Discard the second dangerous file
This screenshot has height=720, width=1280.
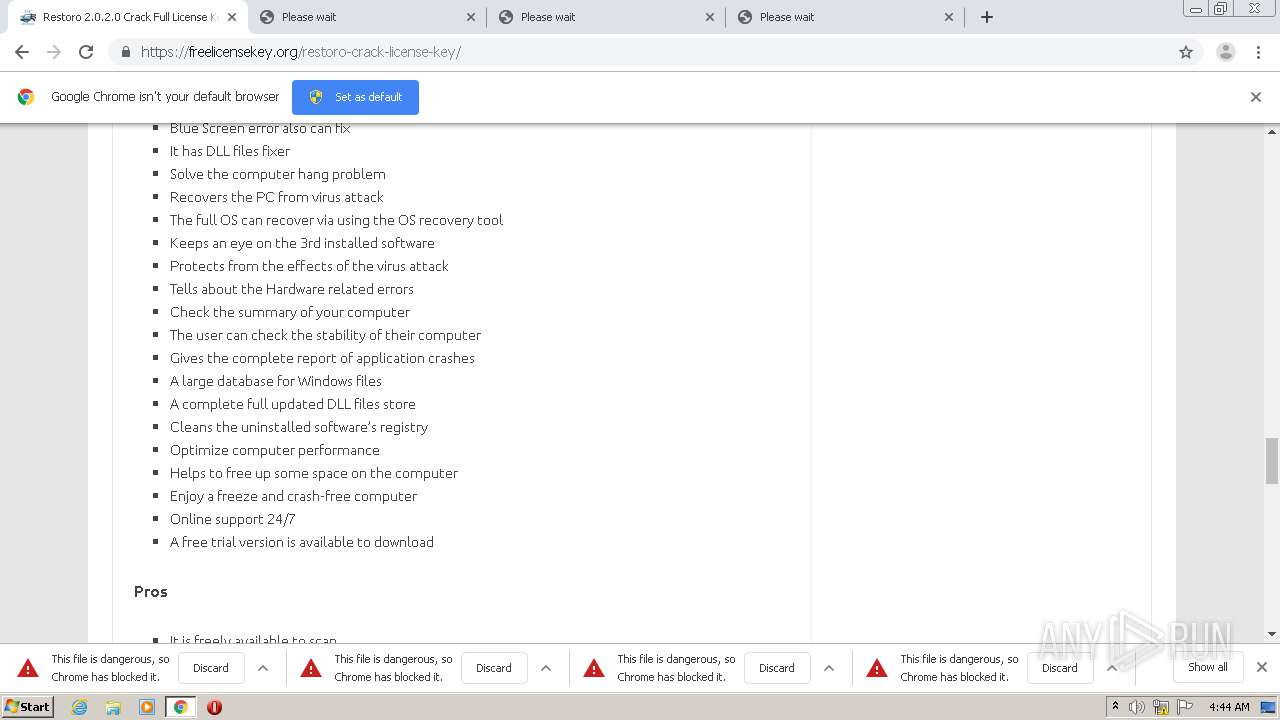point(494,668)
